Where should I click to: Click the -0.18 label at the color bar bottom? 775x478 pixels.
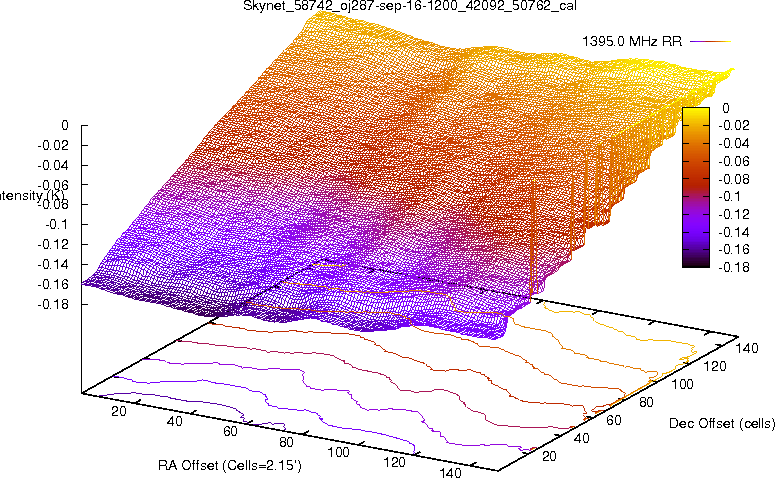(733, 267)
